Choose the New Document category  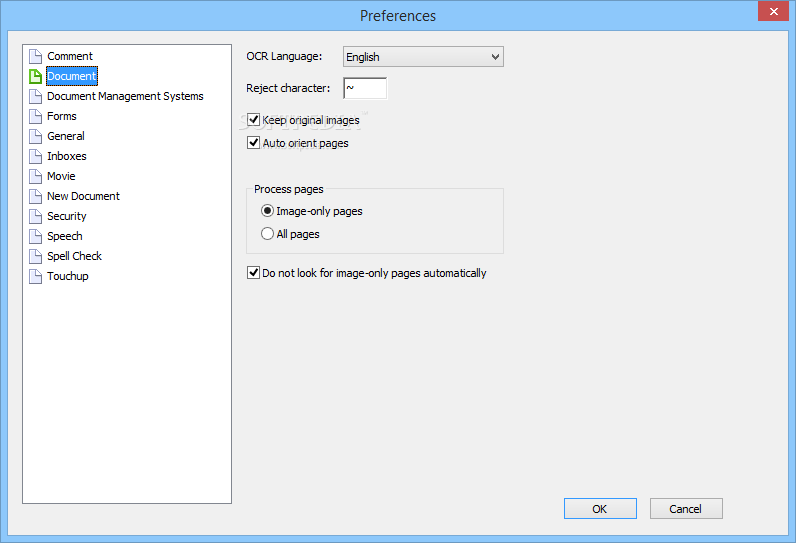(x=83, y=196)
